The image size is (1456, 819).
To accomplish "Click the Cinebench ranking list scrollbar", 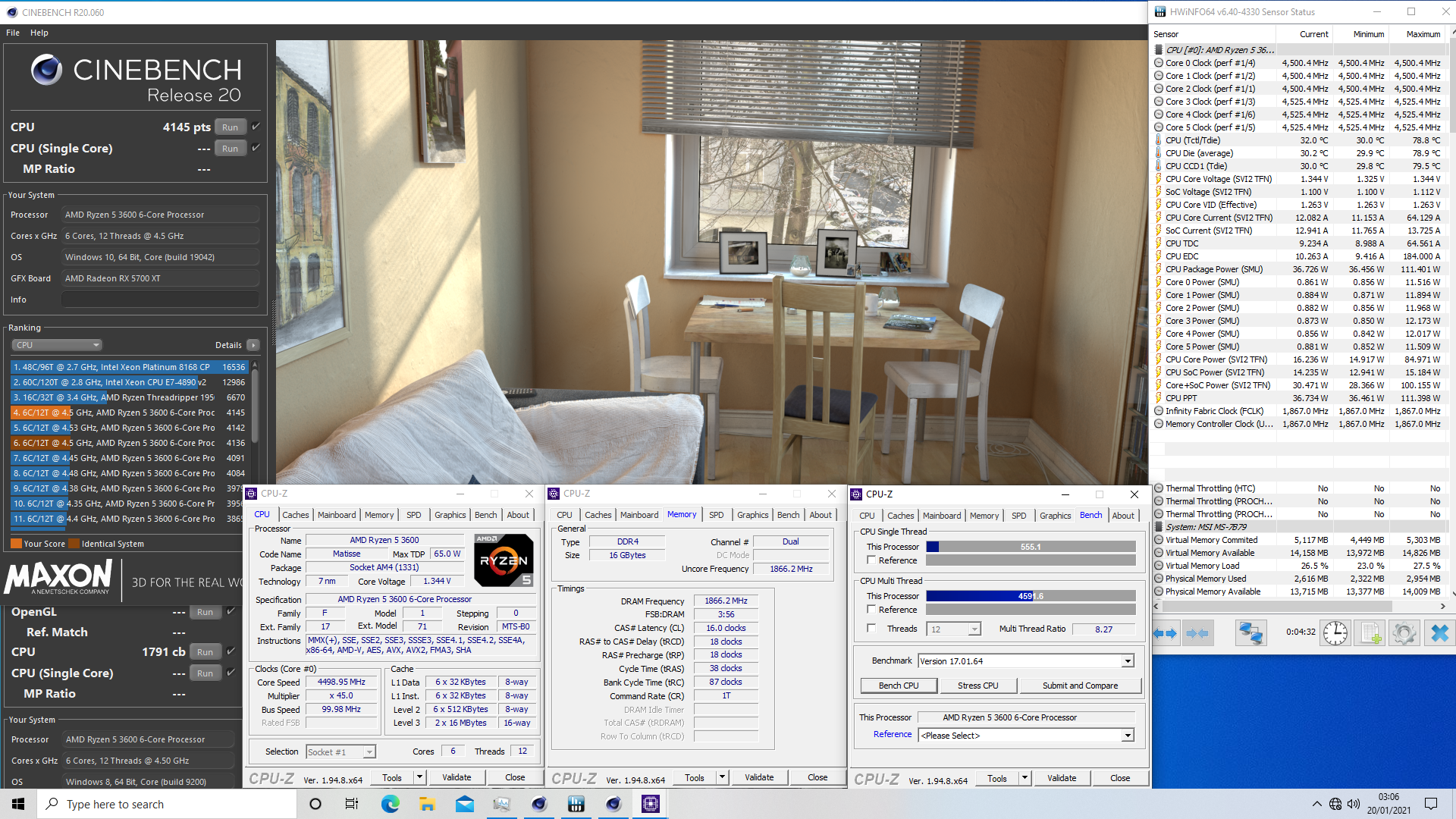I will [255, 406].
